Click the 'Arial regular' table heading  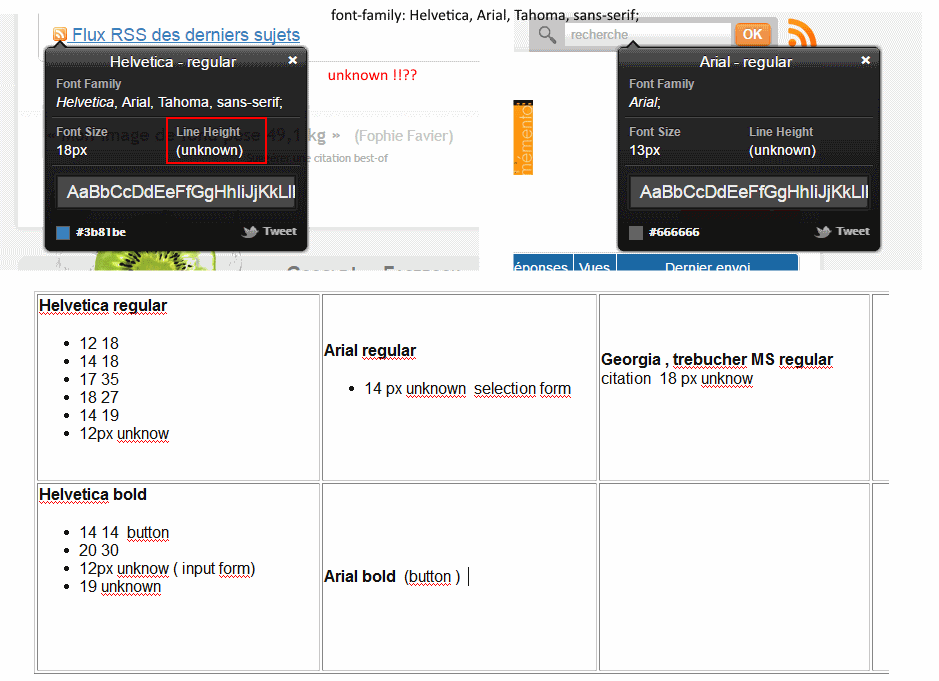[x=370, y=350]
